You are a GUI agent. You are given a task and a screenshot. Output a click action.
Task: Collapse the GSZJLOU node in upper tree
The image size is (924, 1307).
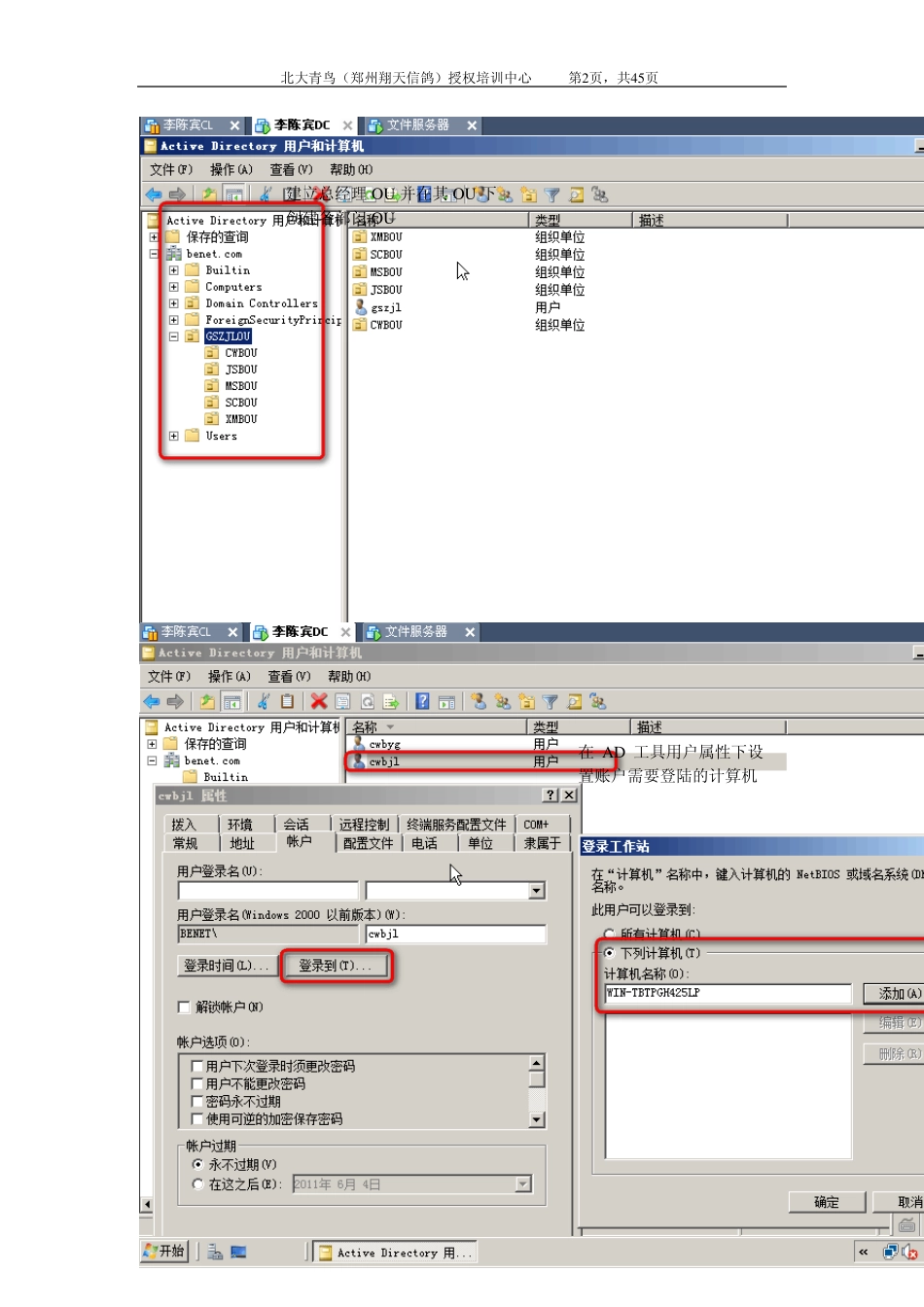coord(173,336)
